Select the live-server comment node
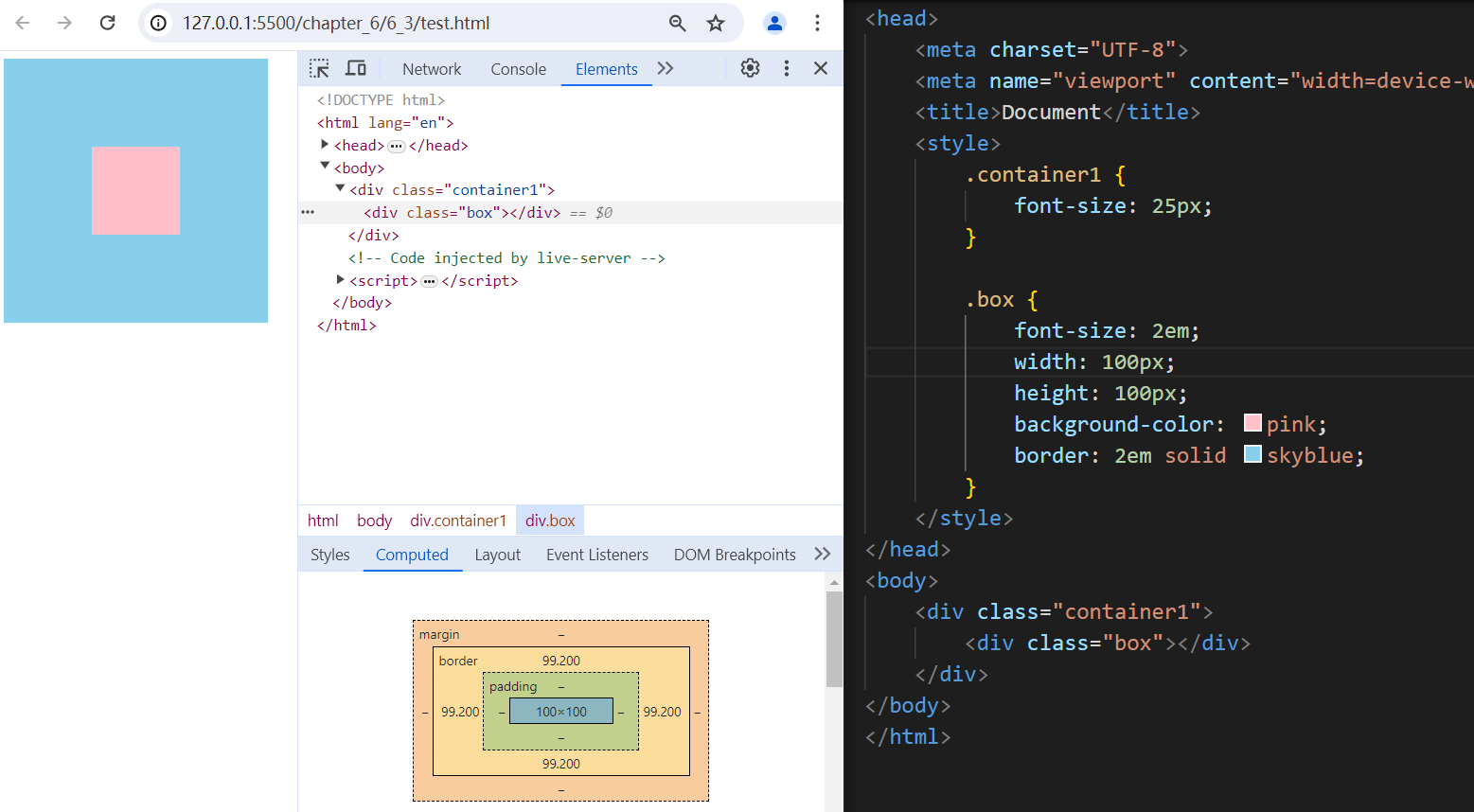 point(571,257)
